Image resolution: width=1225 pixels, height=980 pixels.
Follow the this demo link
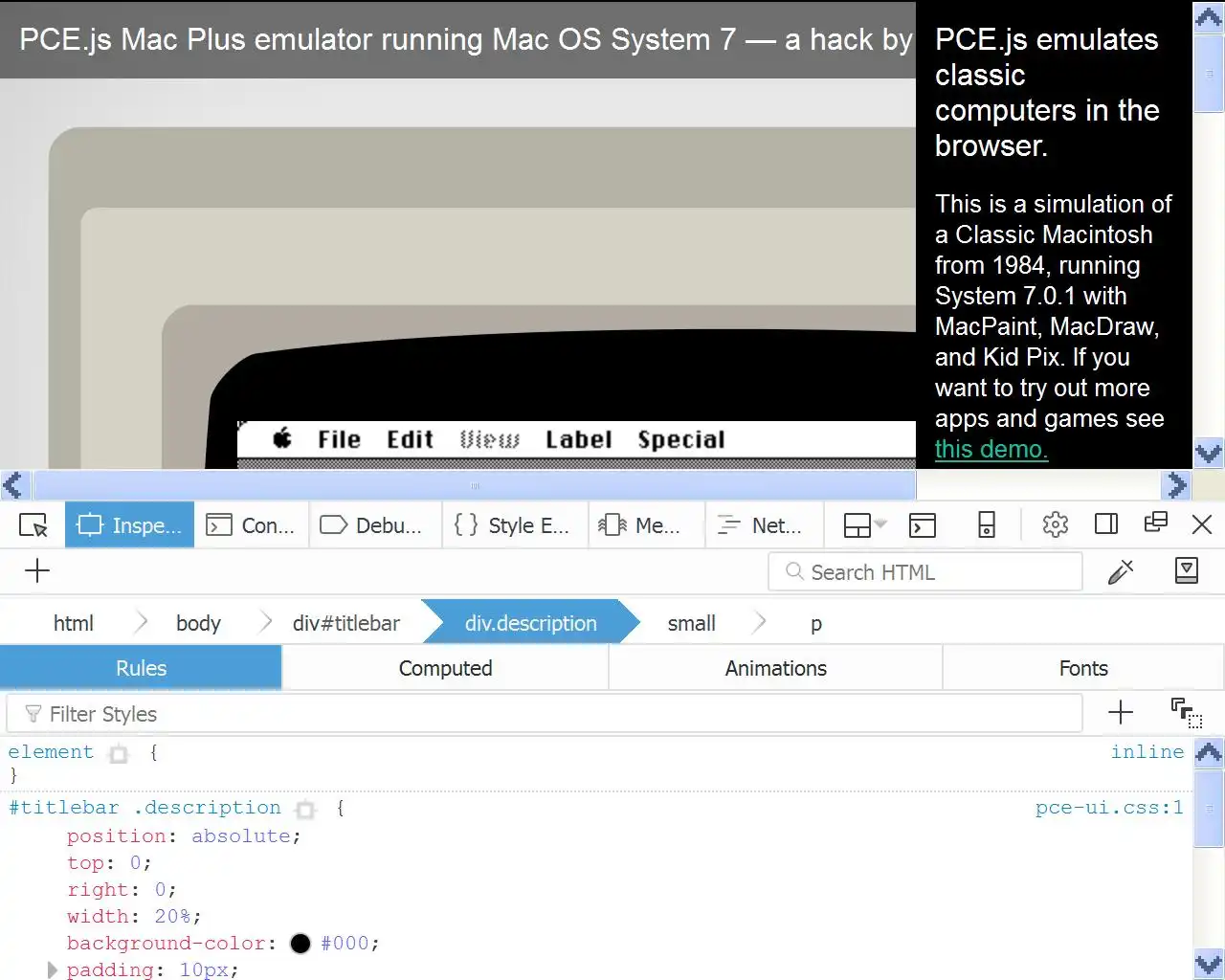[991, 449]
